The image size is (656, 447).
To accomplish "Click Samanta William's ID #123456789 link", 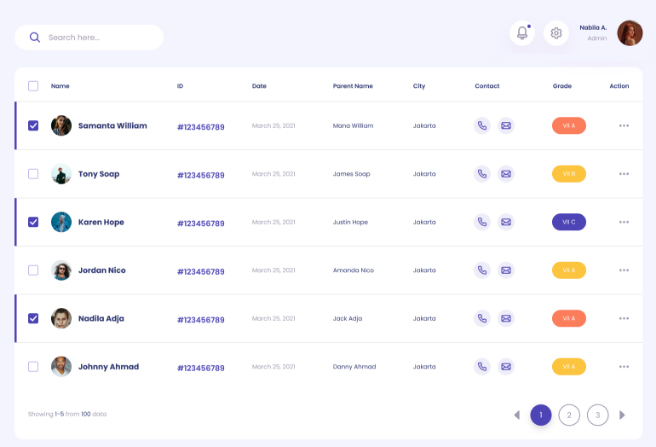I will 200,127.
